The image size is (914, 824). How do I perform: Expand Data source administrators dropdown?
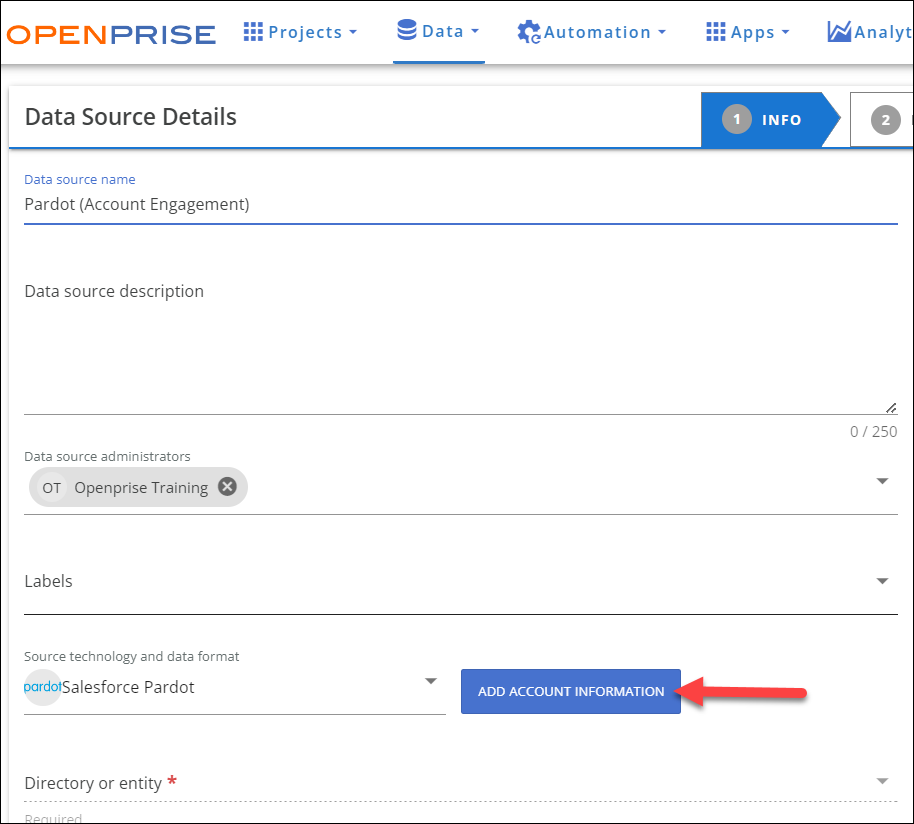click(x=883, y=481)
